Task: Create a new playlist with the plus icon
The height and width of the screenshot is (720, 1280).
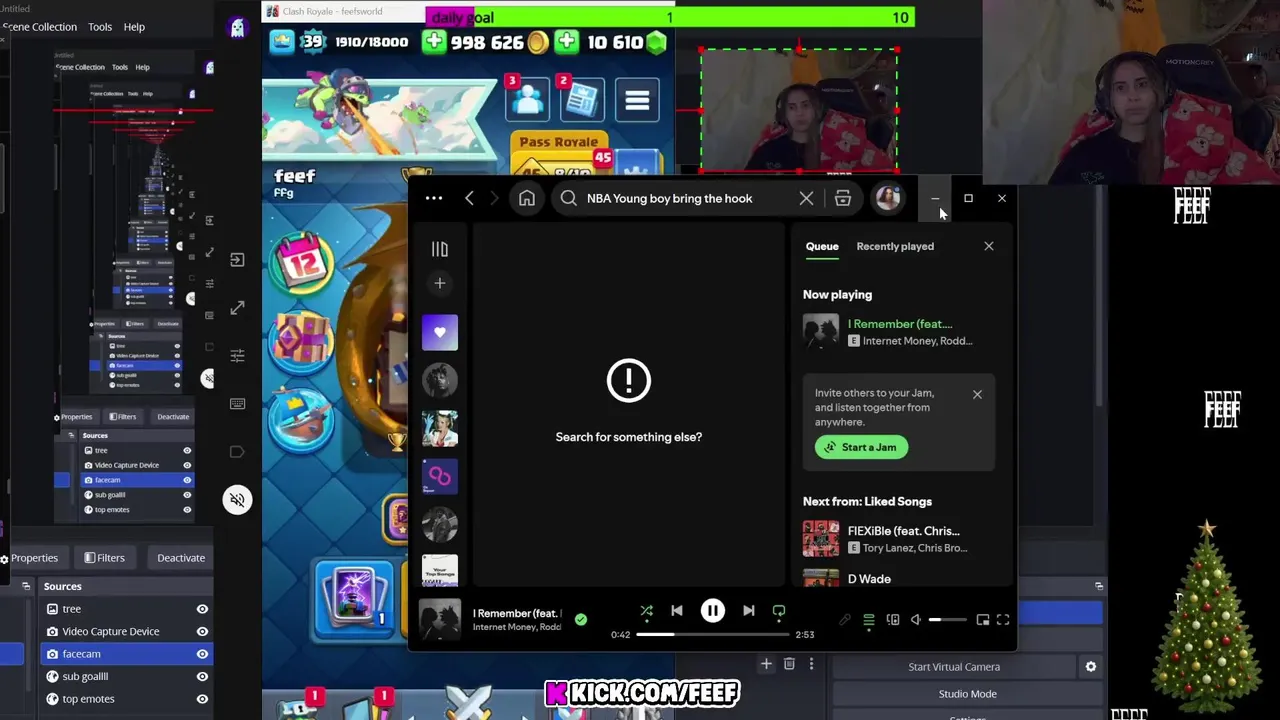Action: pyautogui.click(x=440, y=283)
